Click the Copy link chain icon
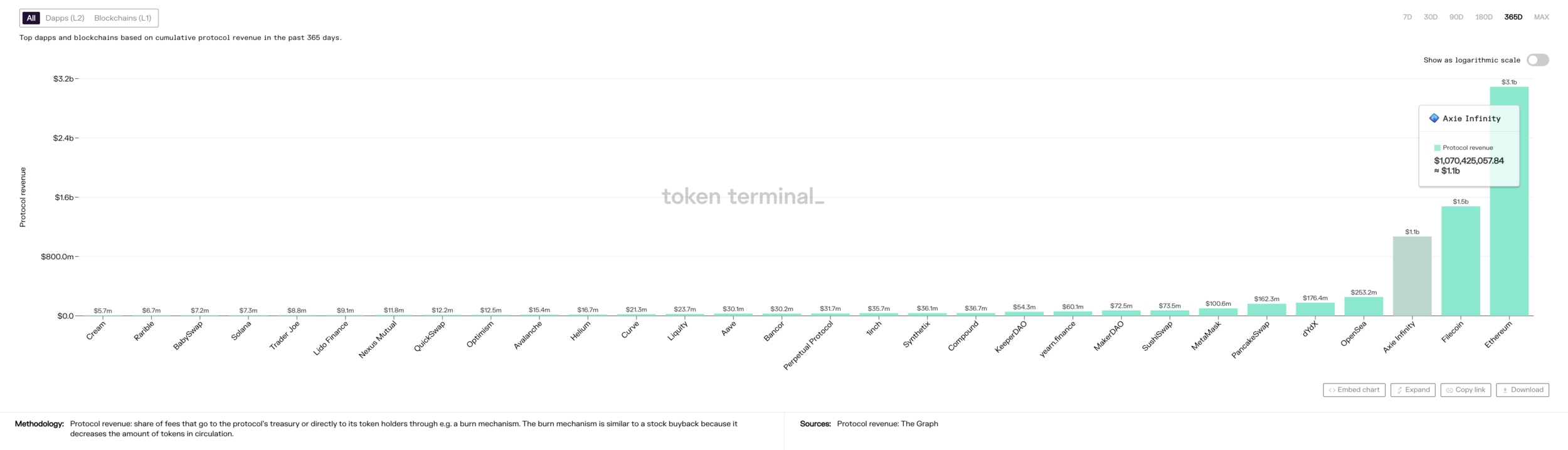This screenshot has height=450, width=1568. (x=1449, y=390)
